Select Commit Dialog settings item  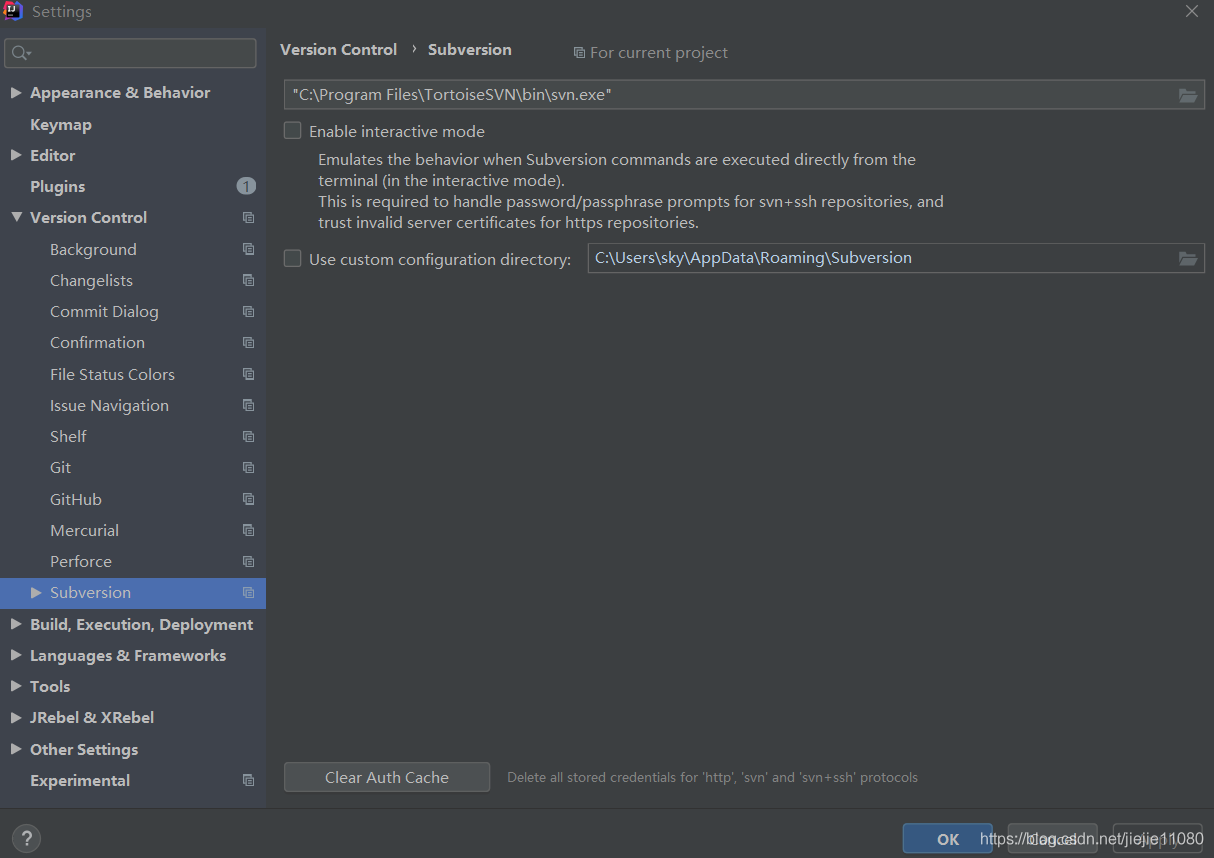(104, 312)
